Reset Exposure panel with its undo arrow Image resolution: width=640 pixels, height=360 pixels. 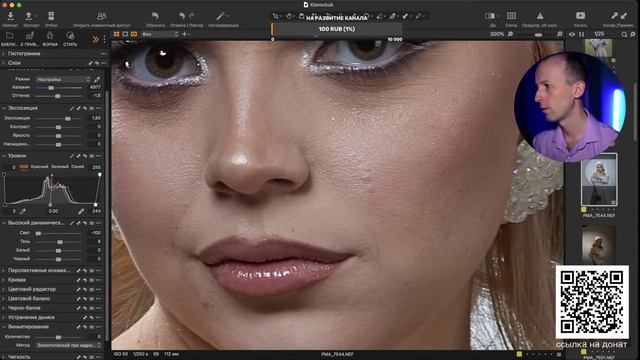85,108
